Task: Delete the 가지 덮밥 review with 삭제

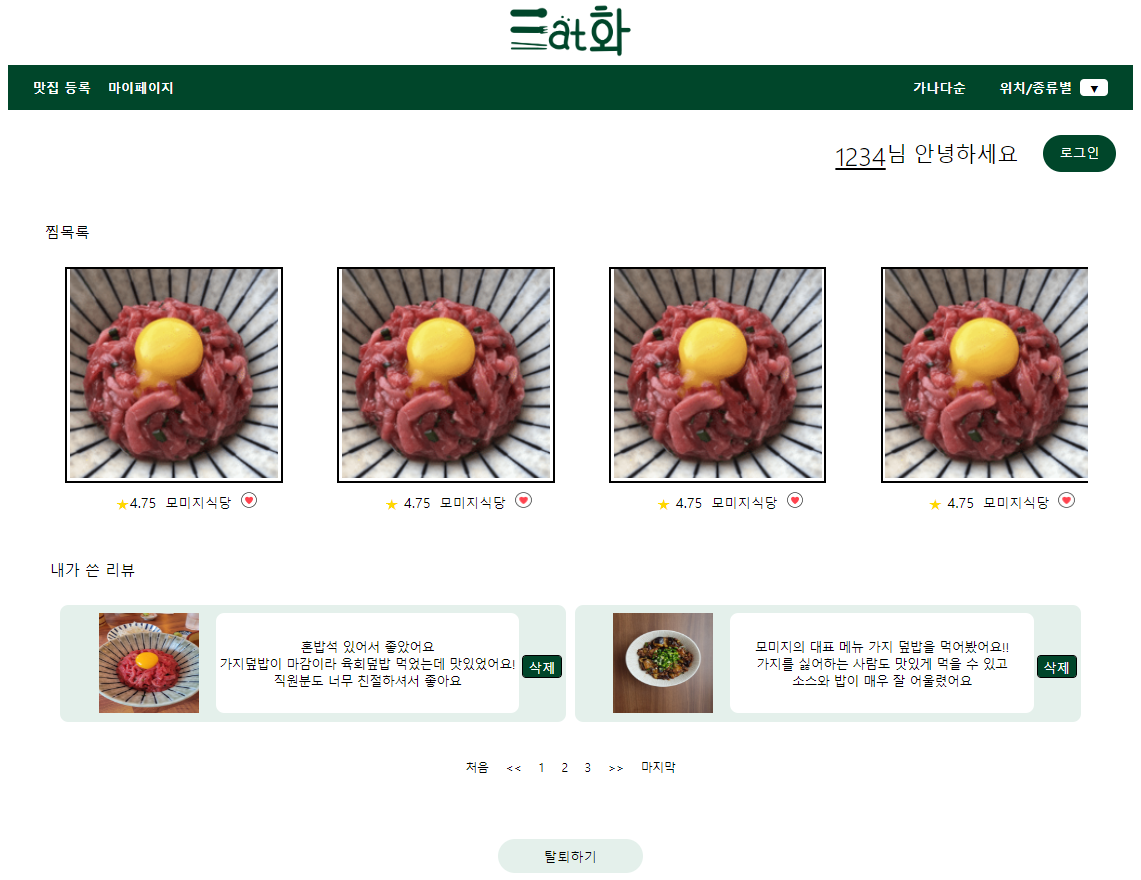Action: pyautogui.click(x=1057, y=667)
